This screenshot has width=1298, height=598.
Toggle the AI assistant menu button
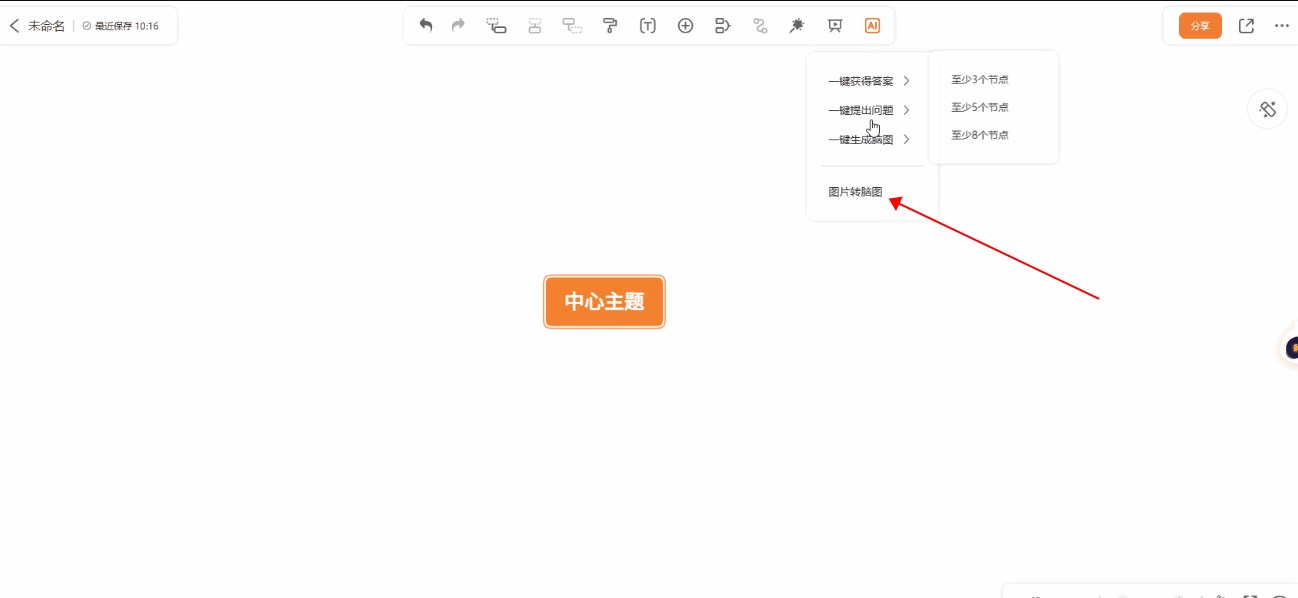pyautogui.click(x=872, y=26)
